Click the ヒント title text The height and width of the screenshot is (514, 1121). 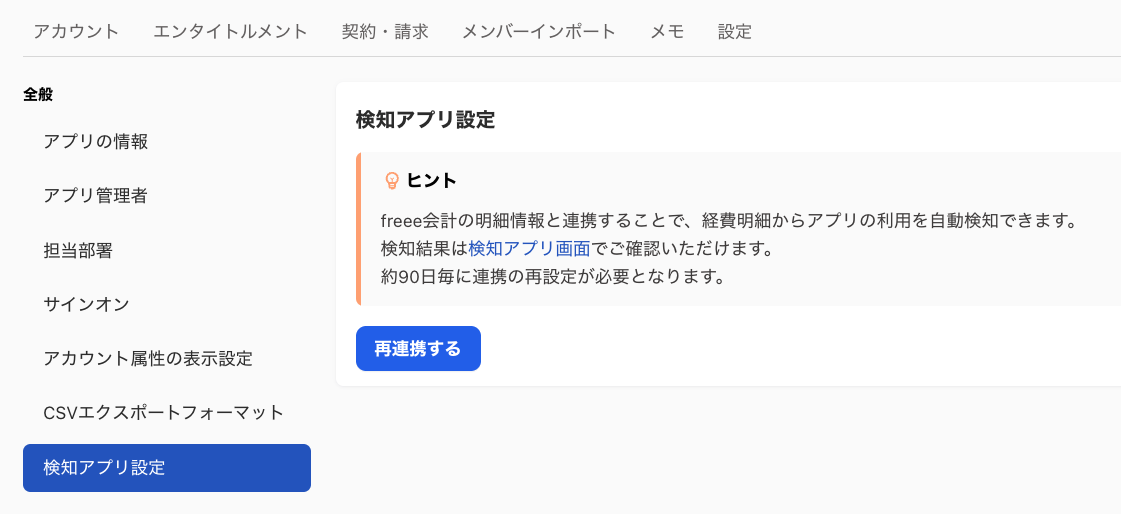pos(432,181)
